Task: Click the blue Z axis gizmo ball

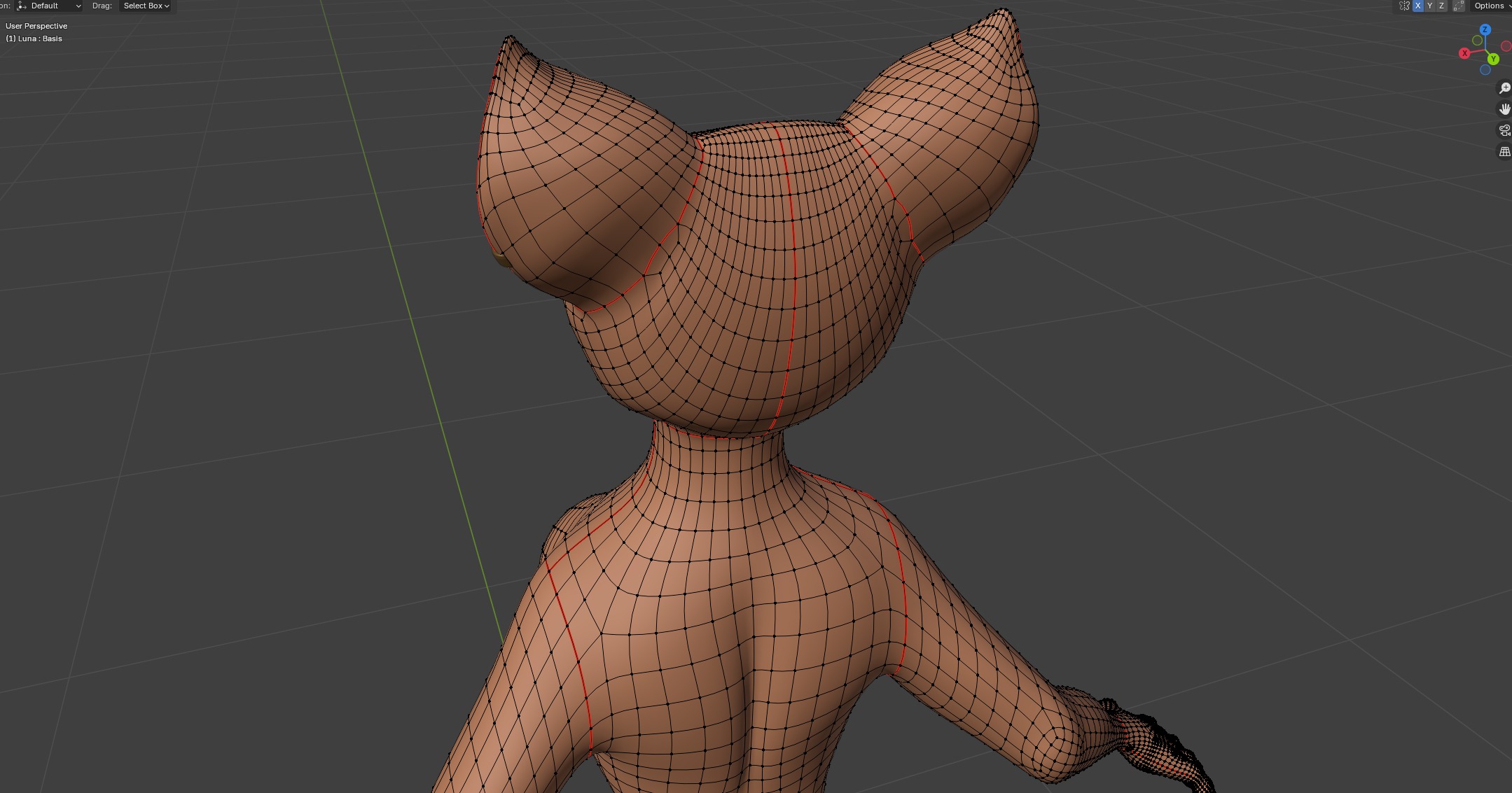Action: (1485, 29)
